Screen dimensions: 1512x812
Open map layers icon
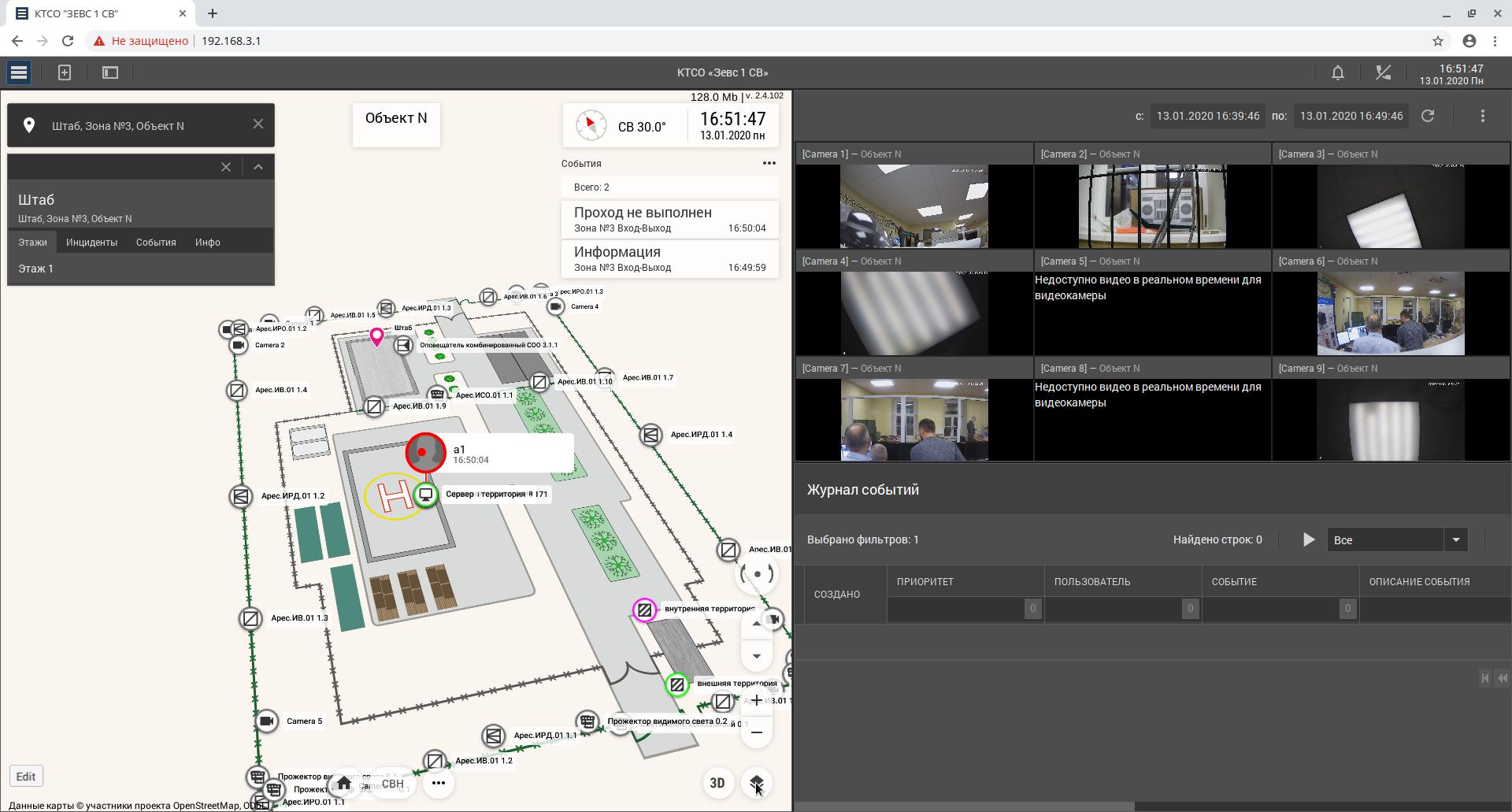[x=756, y=782]
